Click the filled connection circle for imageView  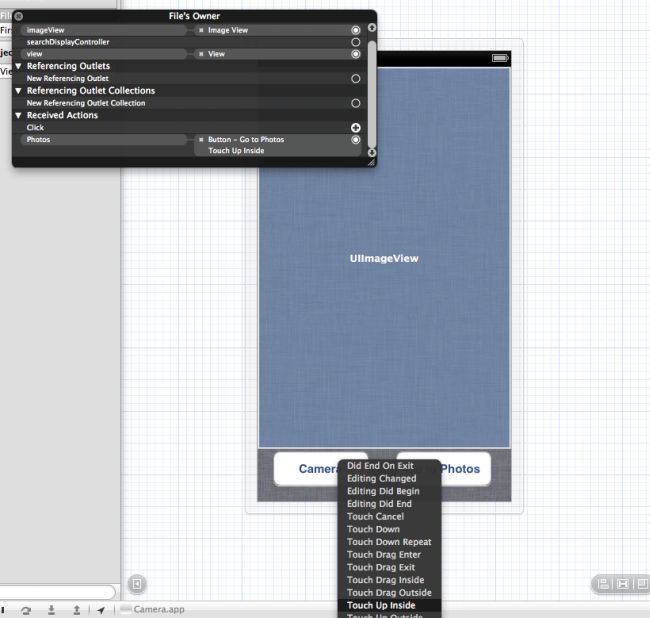355,30
